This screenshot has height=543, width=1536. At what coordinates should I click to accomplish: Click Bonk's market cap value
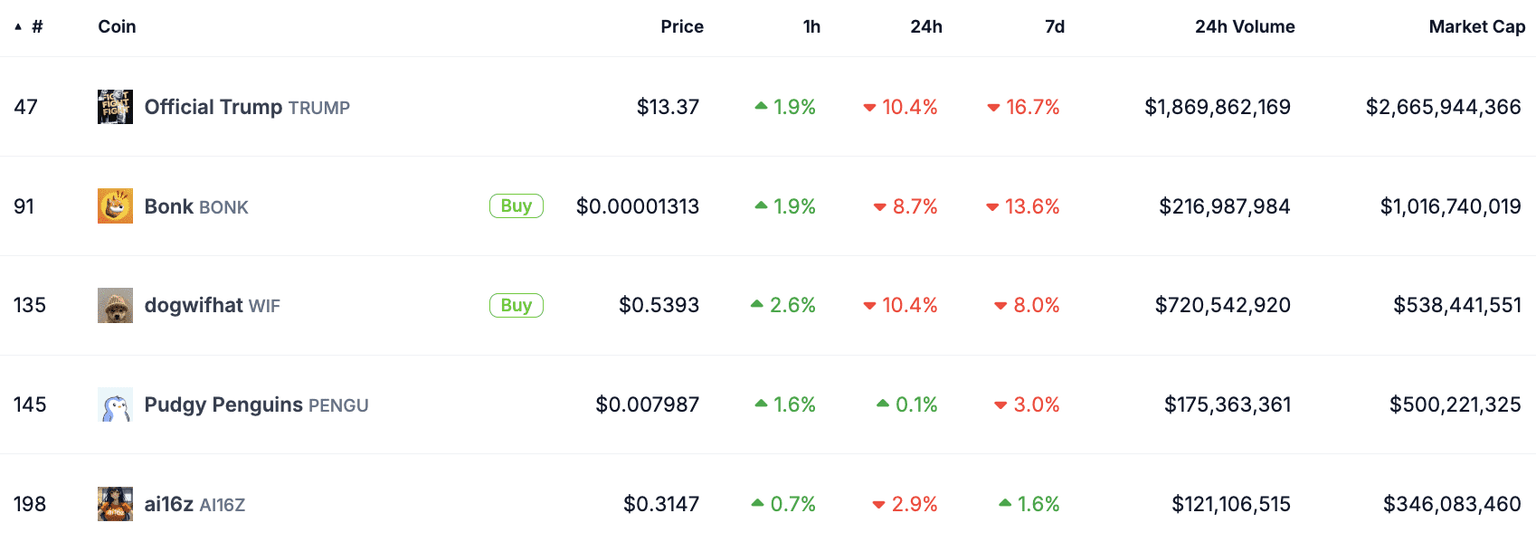pos(1450,206)
